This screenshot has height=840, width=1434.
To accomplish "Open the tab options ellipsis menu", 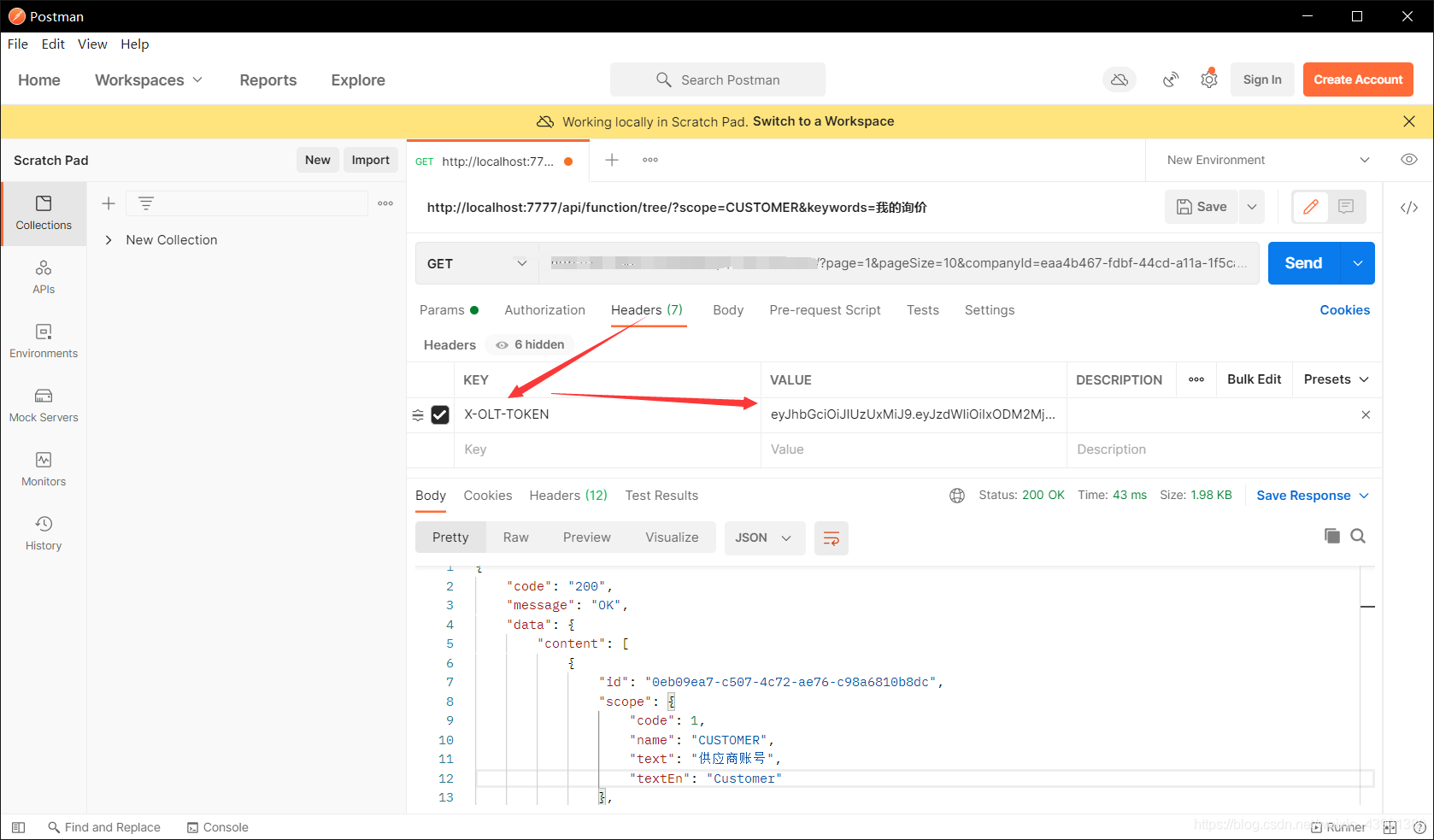I will tap(650, 160).
